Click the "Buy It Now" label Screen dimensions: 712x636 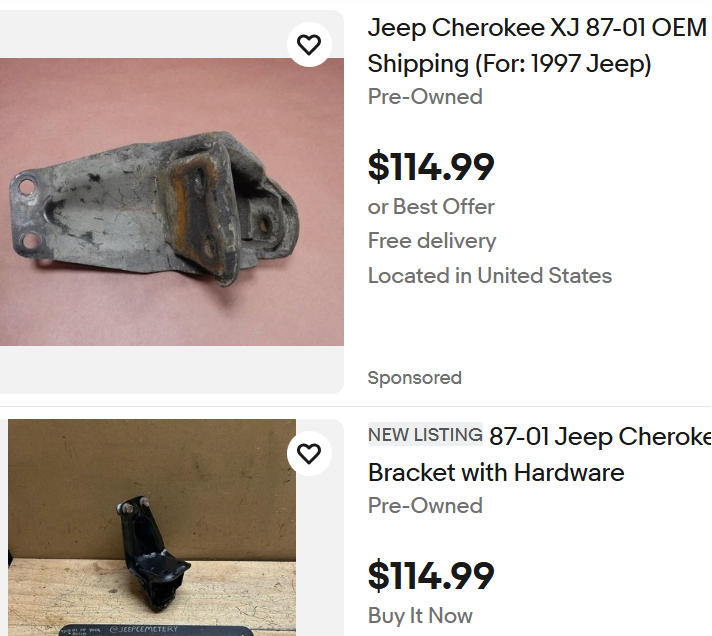click(420, 616)
